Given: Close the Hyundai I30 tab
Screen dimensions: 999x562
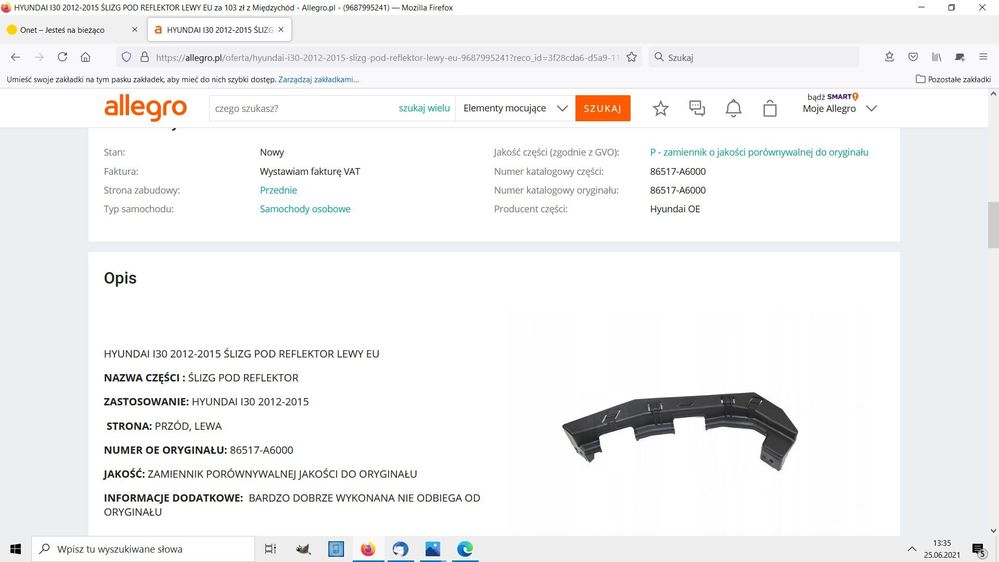Looking at the screenshot, I should 281,30.
